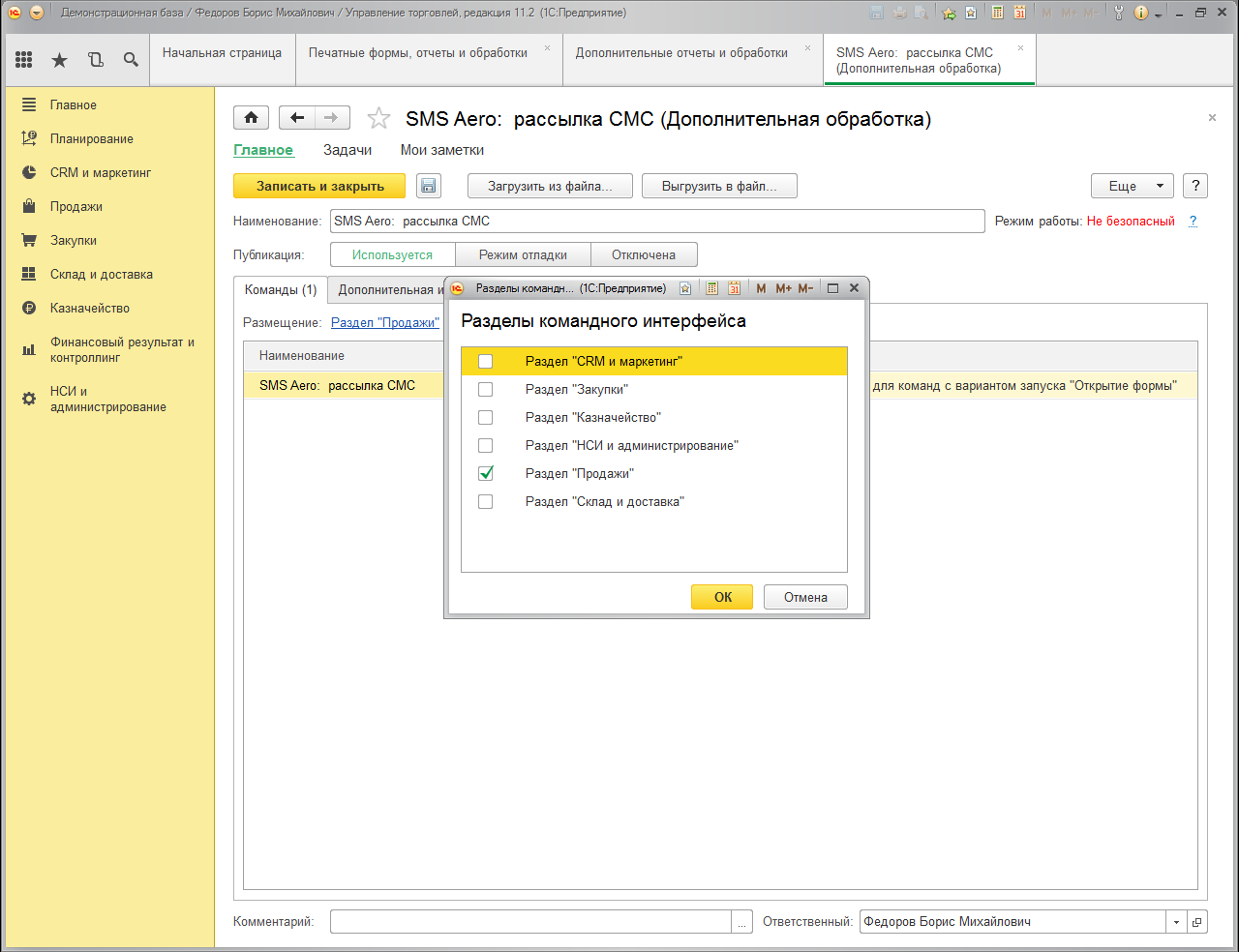Open the responsible person record icon

[1197, 922]
